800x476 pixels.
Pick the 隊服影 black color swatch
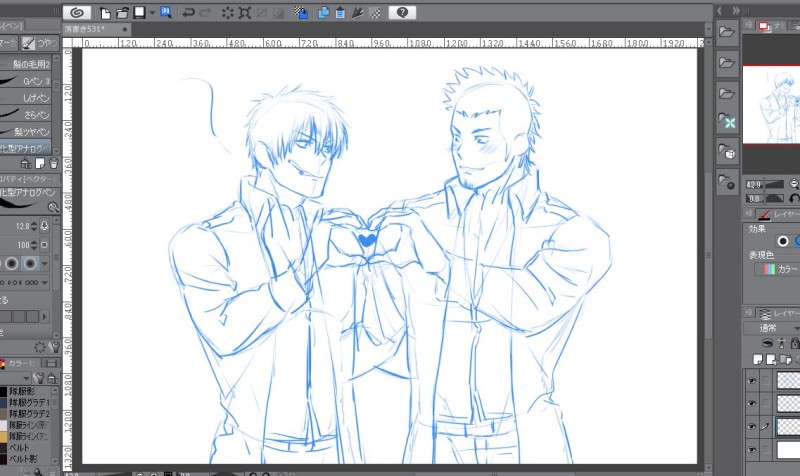tap(3, 392)
